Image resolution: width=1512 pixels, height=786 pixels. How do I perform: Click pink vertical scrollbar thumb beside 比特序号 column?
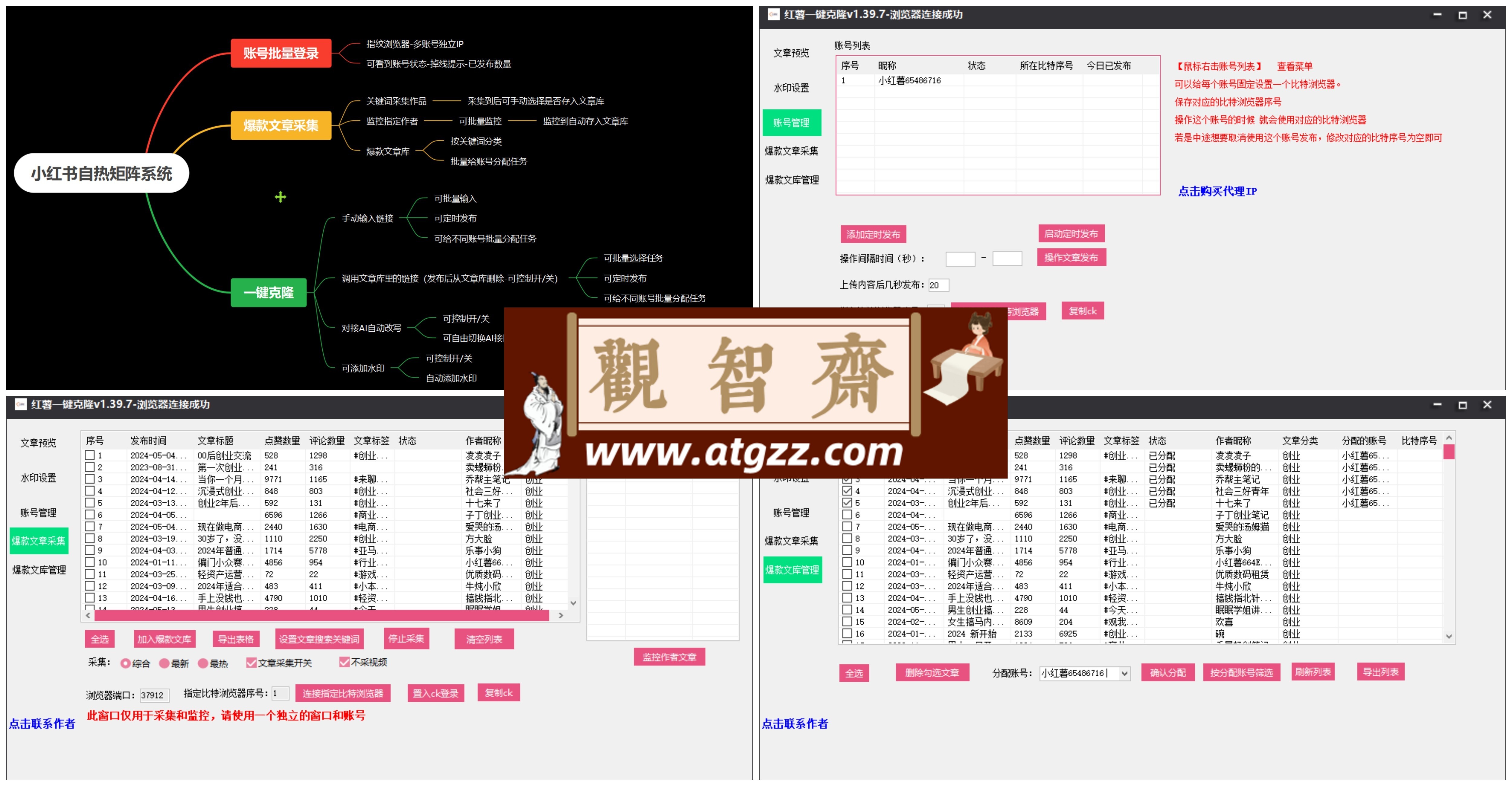(1448, 452)
